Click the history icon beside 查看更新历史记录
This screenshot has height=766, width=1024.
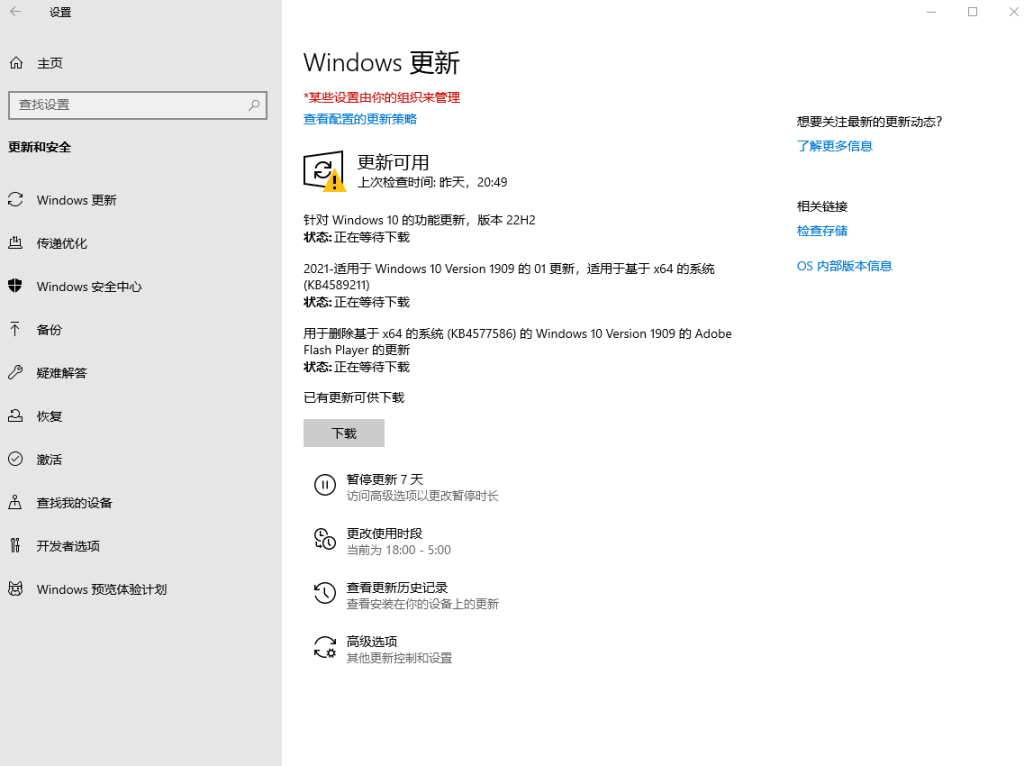click(x=324, y=593)
